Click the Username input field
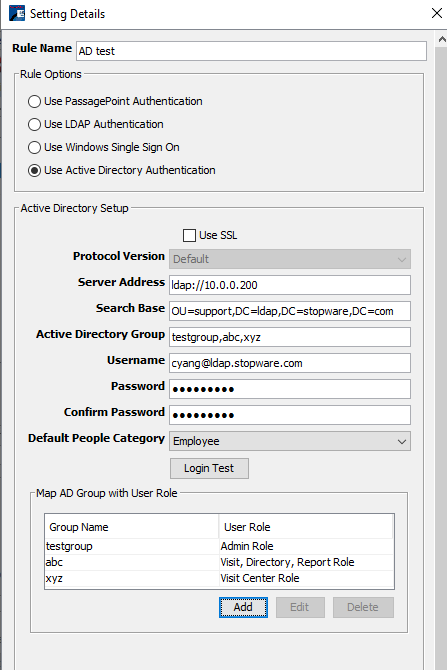Image resolution: width=447 pixels, height=670 pixels. click(x=290, y=363)
